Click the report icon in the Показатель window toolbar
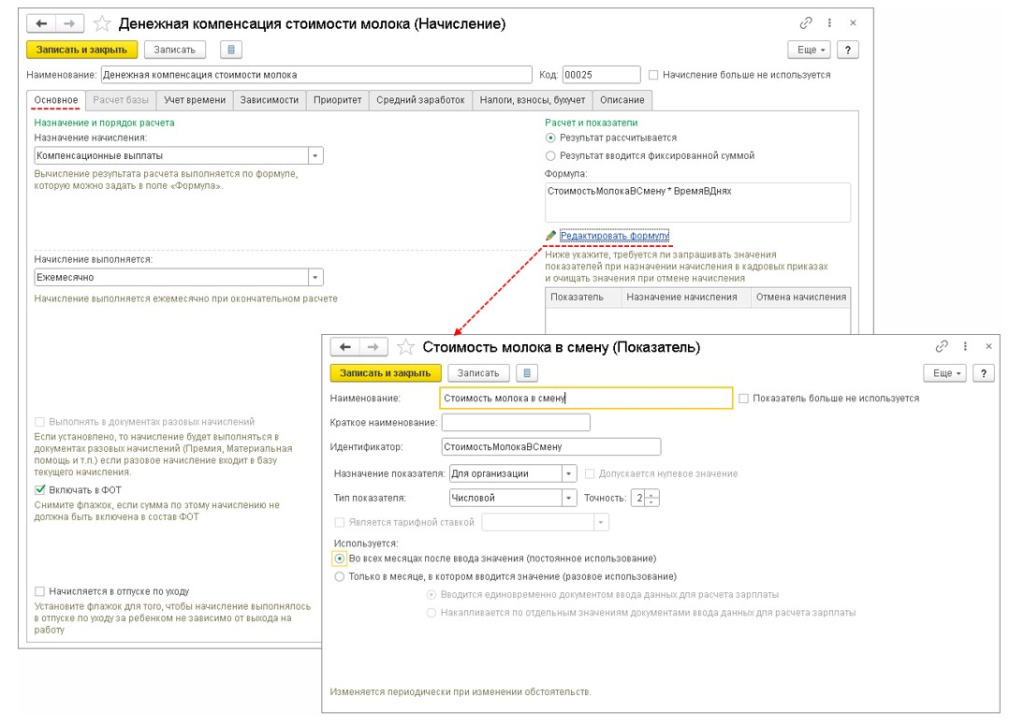The width and height of the screenshot is (1024, 726). [526, 373]
